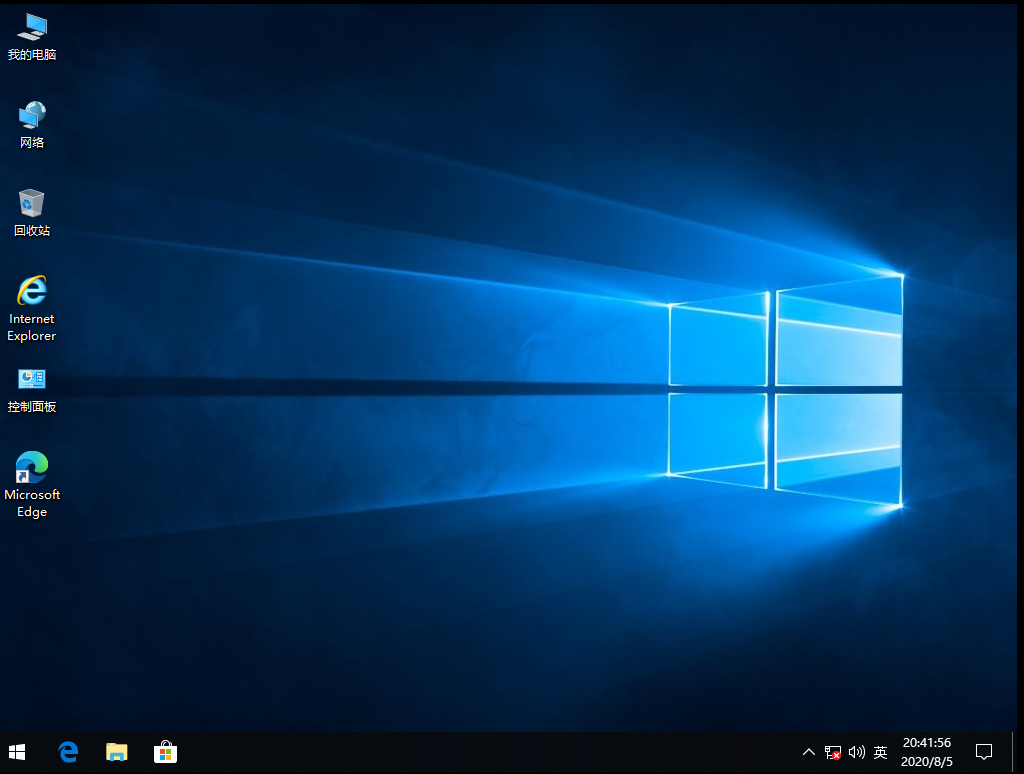This screenshot has height=774, width=1024.
Task: Open Microsoft Store from the taskbar
Action: click(165, 752)
